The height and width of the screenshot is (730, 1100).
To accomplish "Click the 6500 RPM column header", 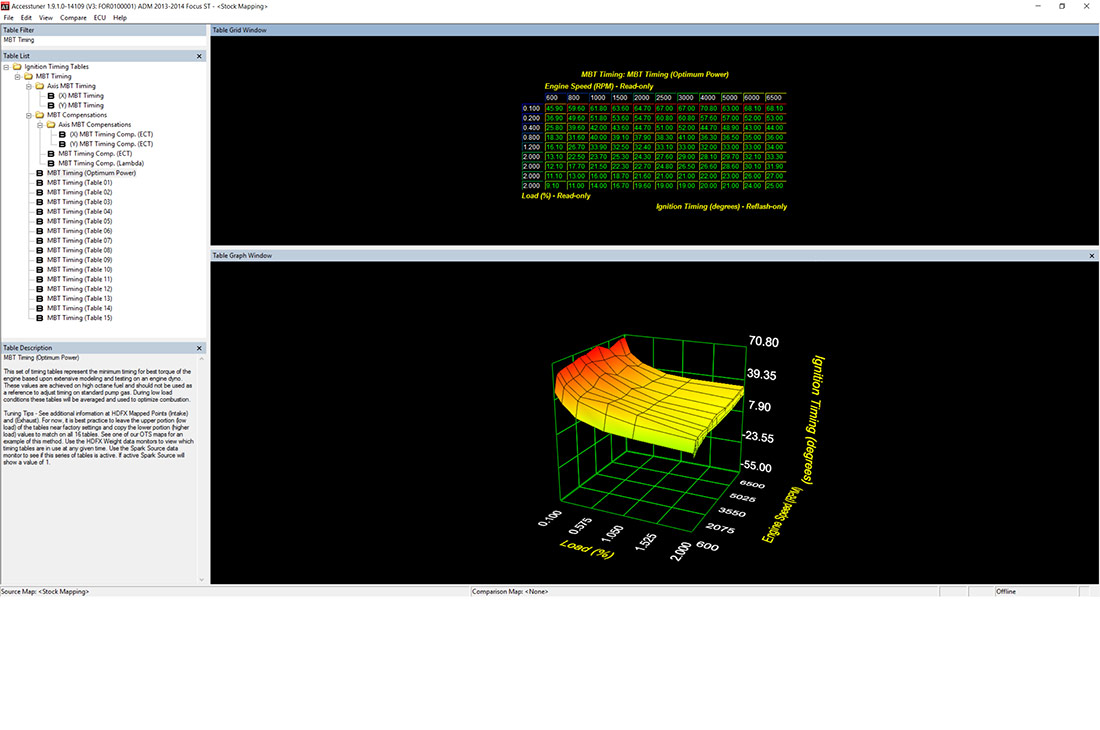I will (774, 98).
